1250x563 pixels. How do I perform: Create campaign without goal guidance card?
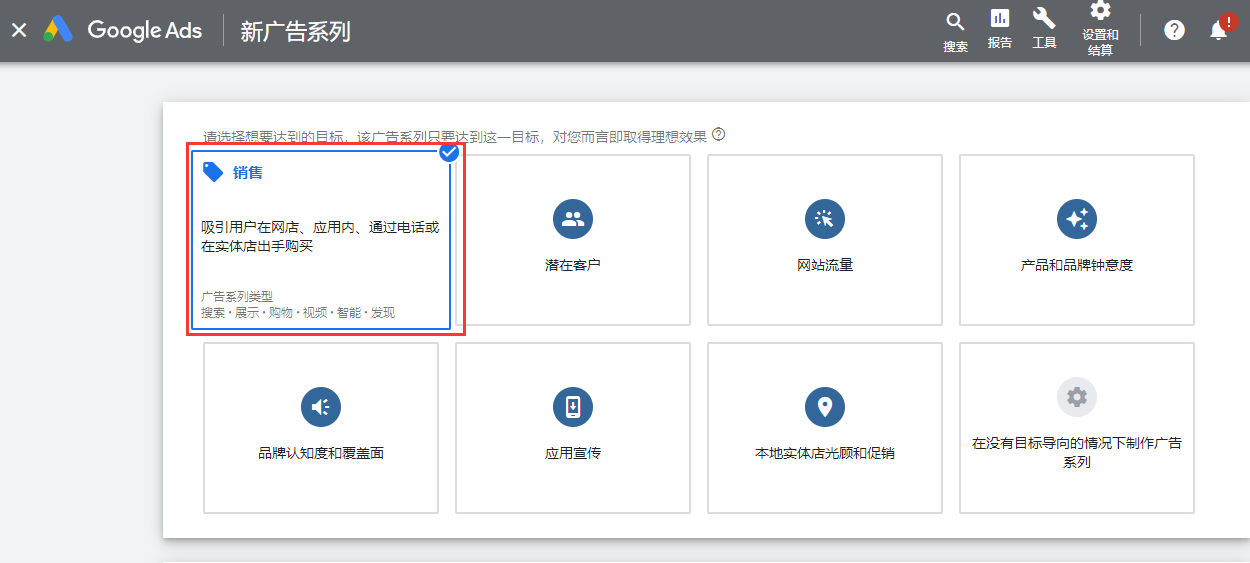coord(1077,428)
